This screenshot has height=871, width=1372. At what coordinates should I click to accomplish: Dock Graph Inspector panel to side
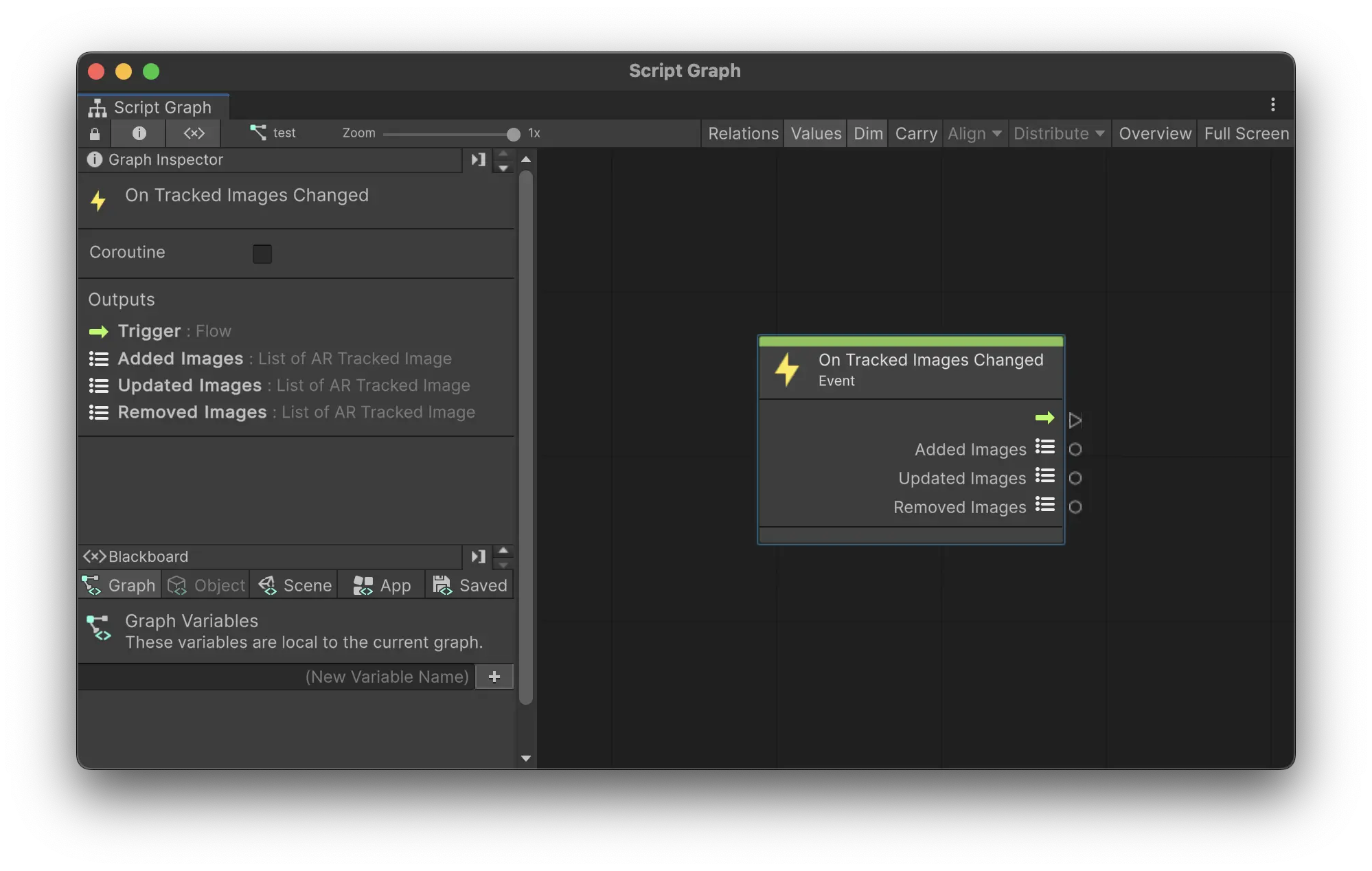(478, 160)
